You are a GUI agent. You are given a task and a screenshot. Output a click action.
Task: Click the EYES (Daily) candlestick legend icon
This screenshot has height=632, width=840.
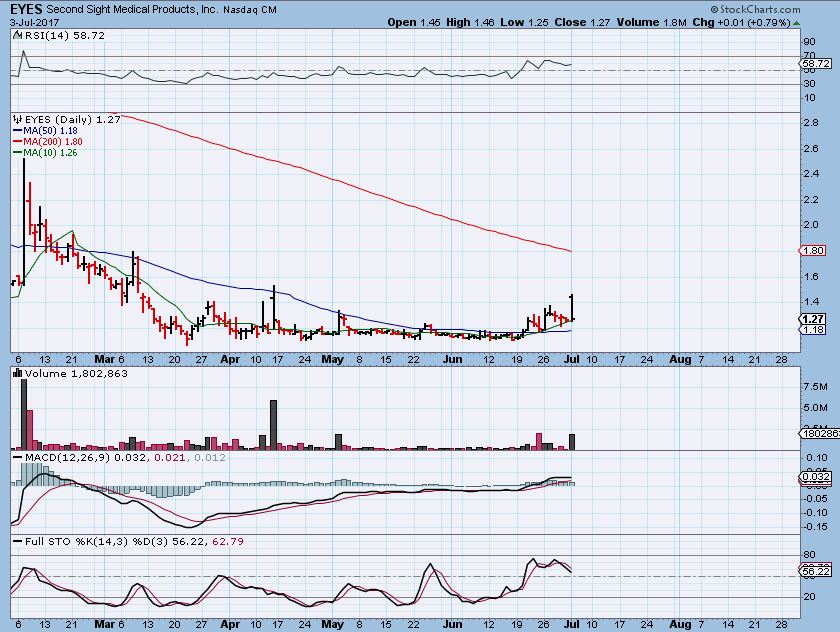coord(16,119)
